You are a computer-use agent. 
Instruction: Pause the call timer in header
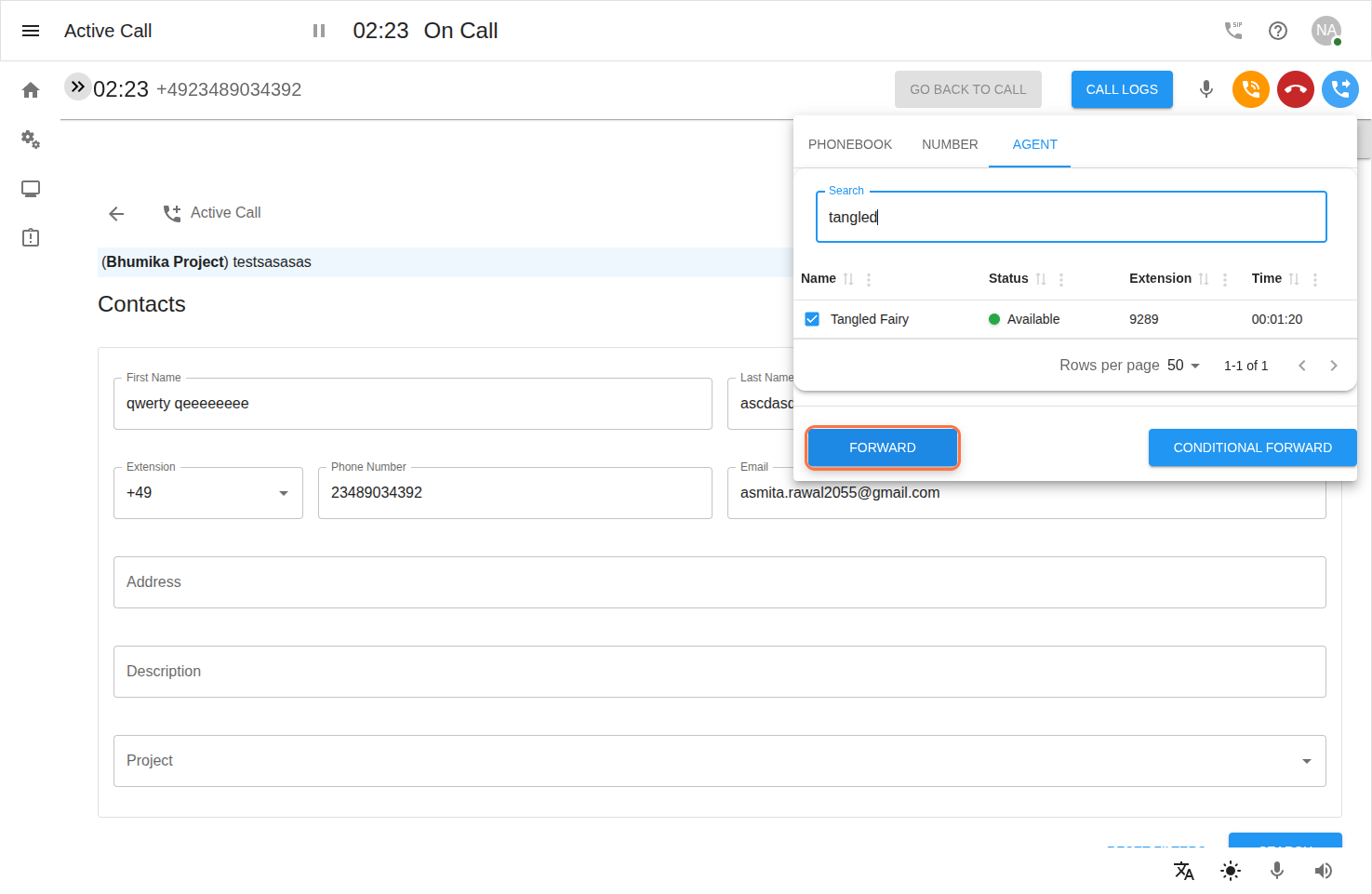click(319, 31)
